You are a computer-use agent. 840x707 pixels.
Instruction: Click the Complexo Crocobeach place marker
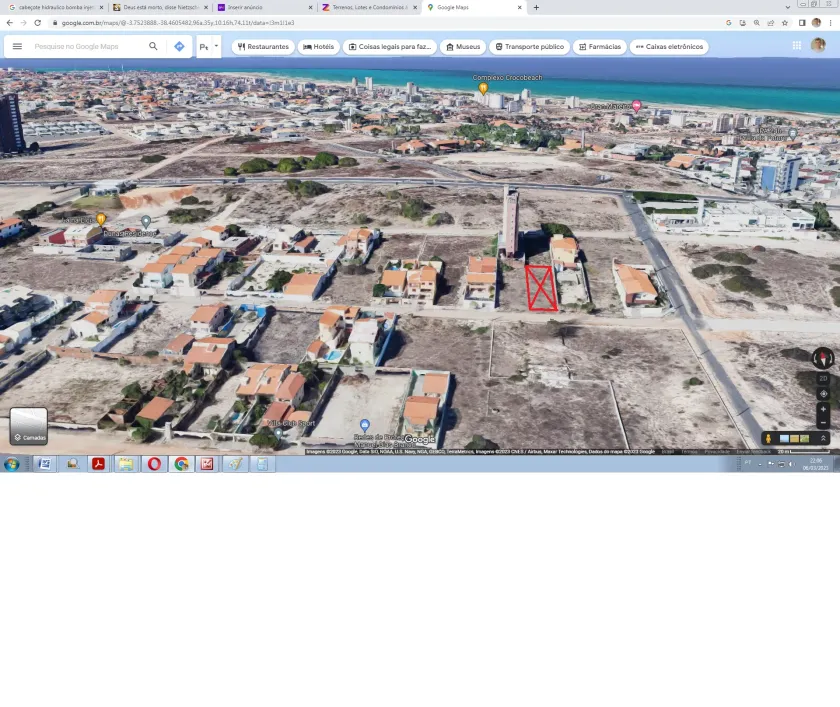click(x=481, y=86)
